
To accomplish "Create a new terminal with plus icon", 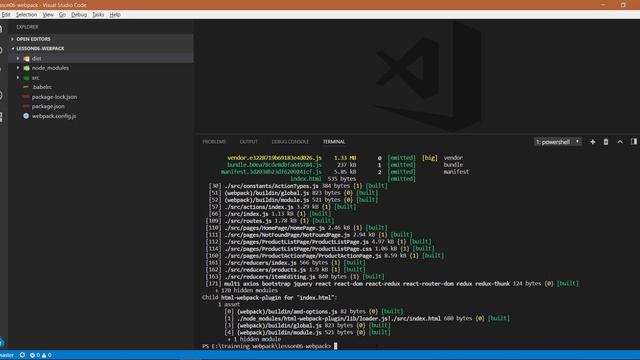I will pos(593,142).
